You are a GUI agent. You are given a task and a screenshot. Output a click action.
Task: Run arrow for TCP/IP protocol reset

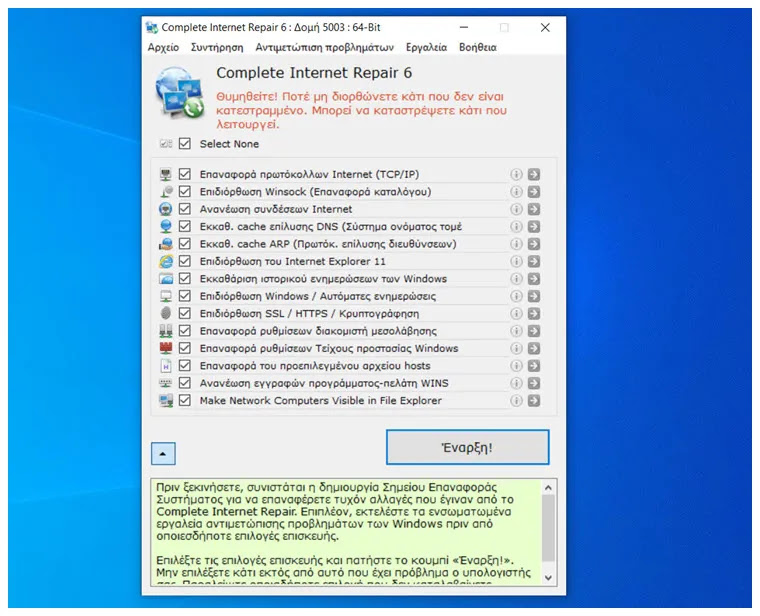tap(534, 174)
